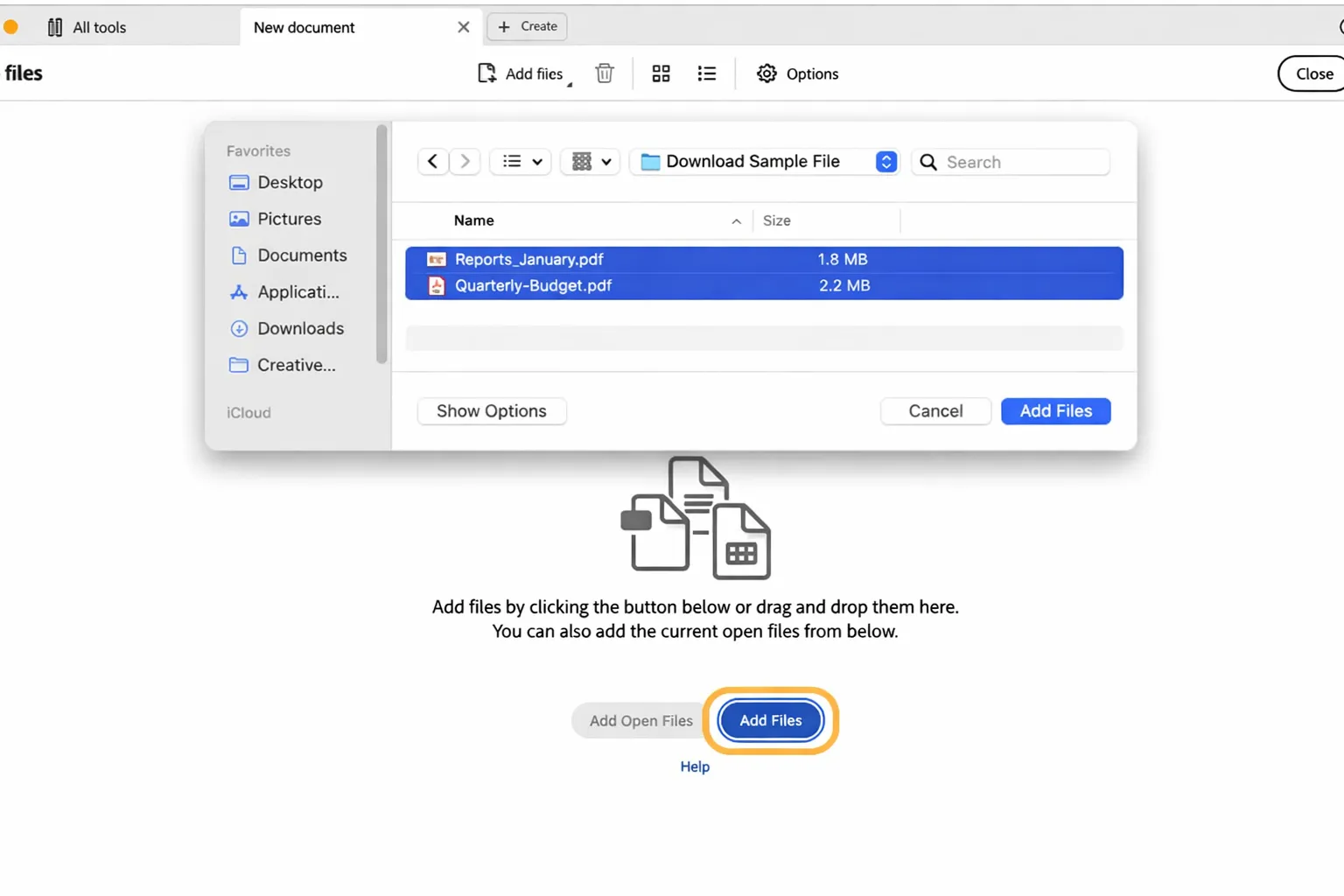Open Downloads from the sidebar

tap(300, 328)
